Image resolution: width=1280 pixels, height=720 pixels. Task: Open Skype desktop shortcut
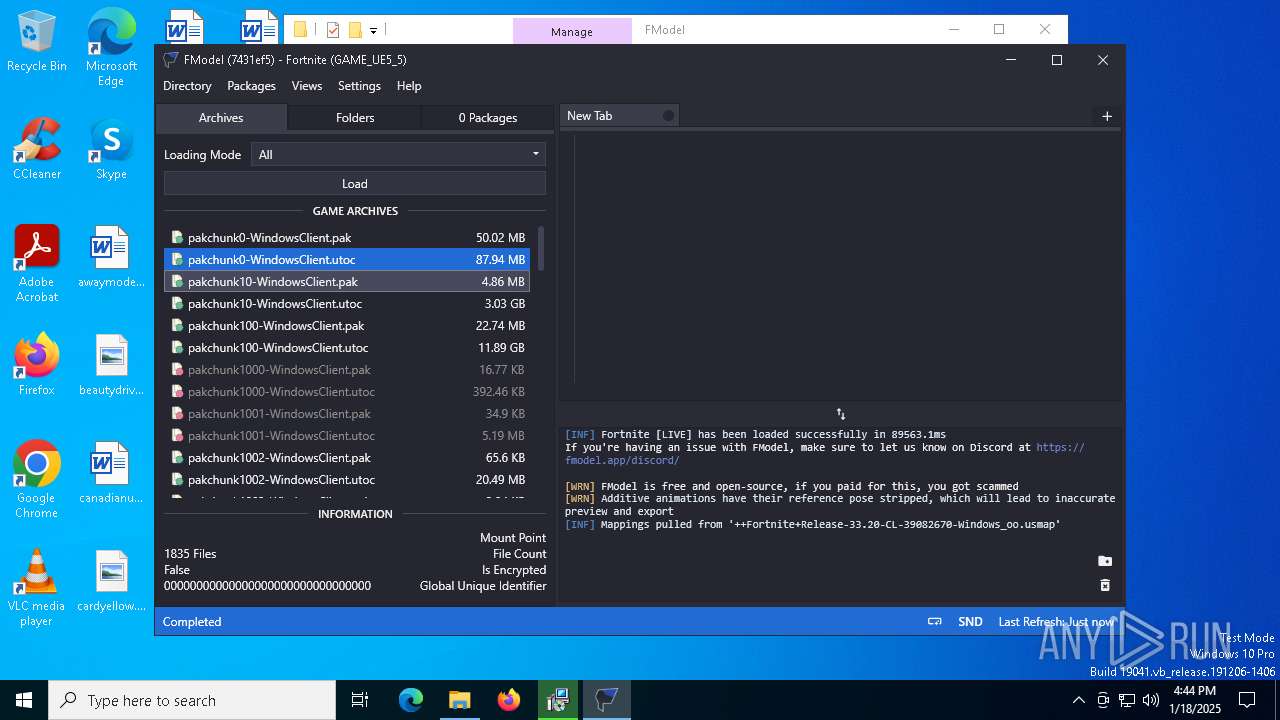pyautogui.click(x=111, y=148)
